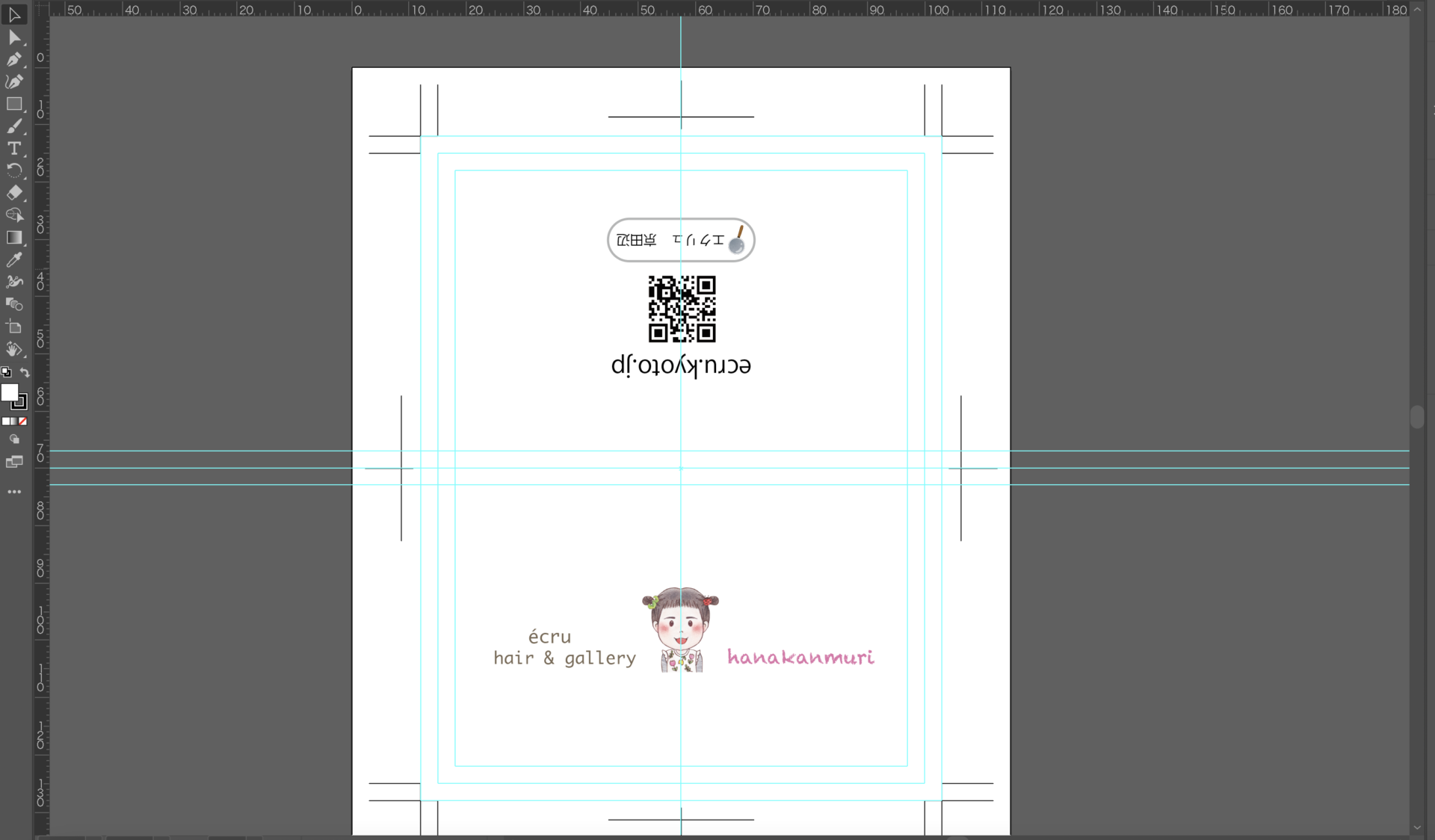
Task: Select the Rotate tool
Action: pyautogui.click(x=14, y=170)
